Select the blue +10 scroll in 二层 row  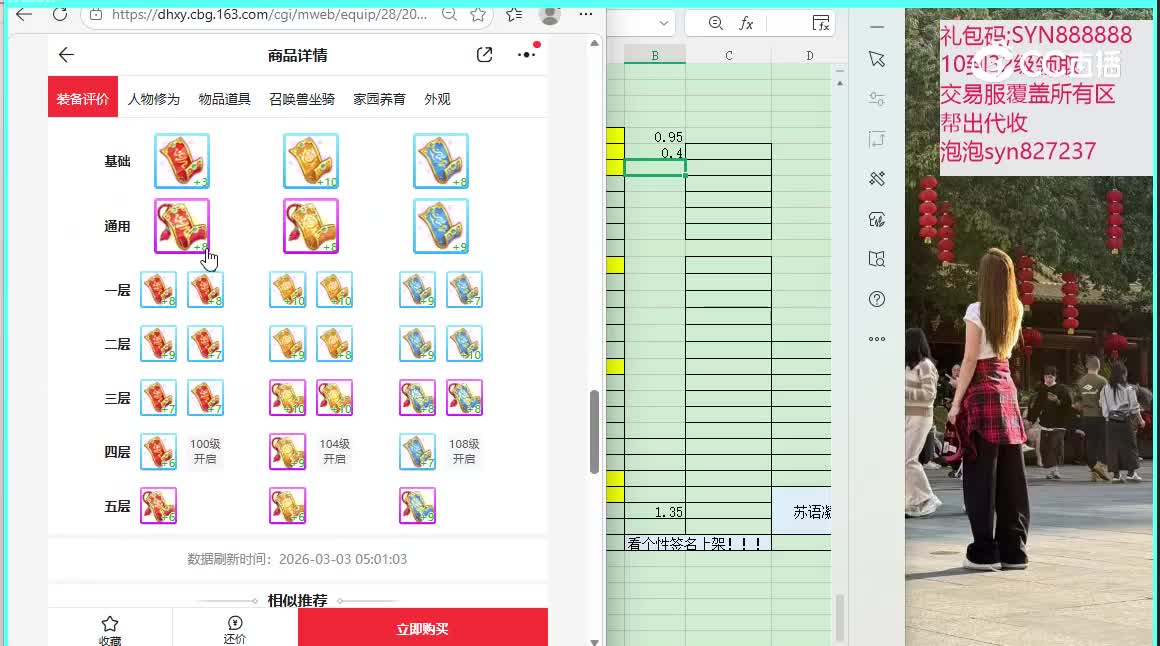click(465, 343)
